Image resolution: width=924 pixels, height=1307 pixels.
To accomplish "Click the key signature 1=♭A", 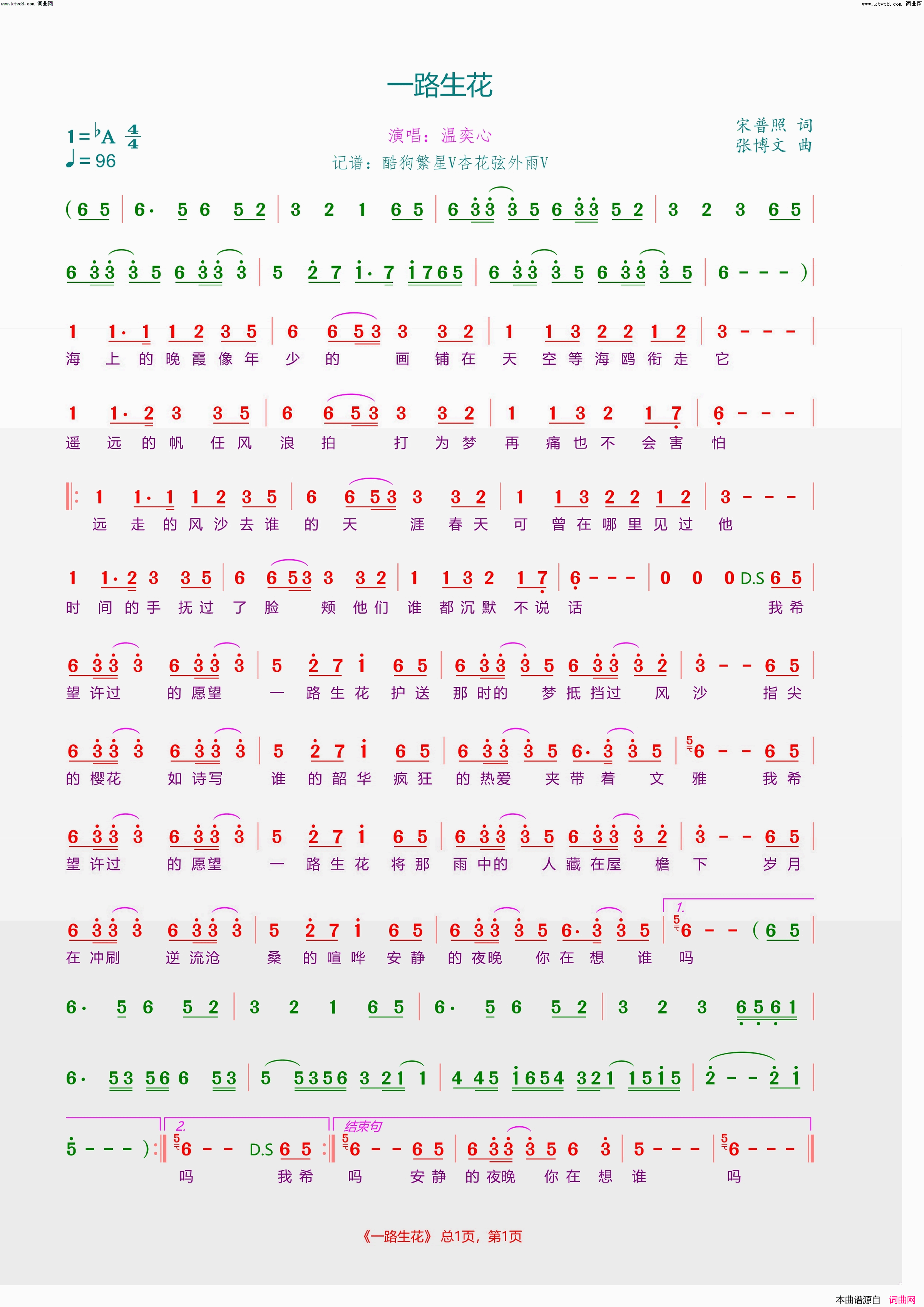I will pos(92,135).
